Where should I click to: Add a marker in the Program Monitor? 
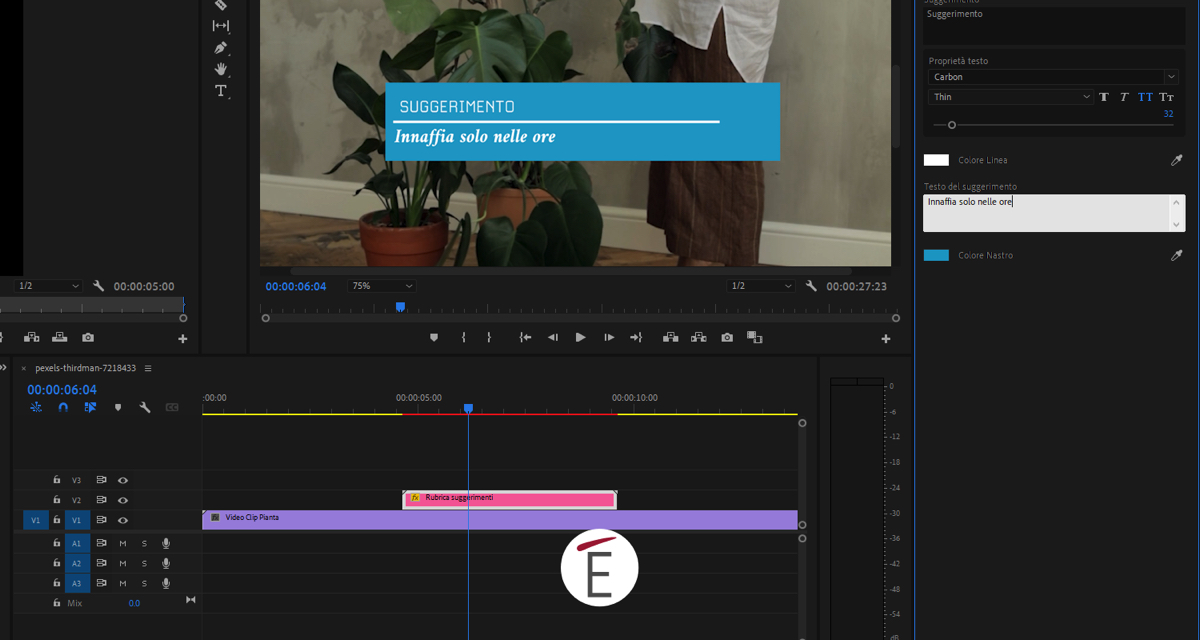coord(434,338)
